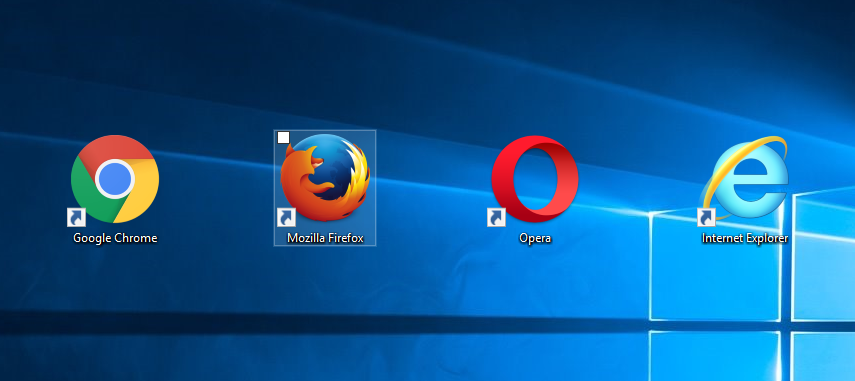This screenshot has height=381, width=855.
Task: Tick the Mozilla Firefox item checkbox
Action: (x=283, y=138)
